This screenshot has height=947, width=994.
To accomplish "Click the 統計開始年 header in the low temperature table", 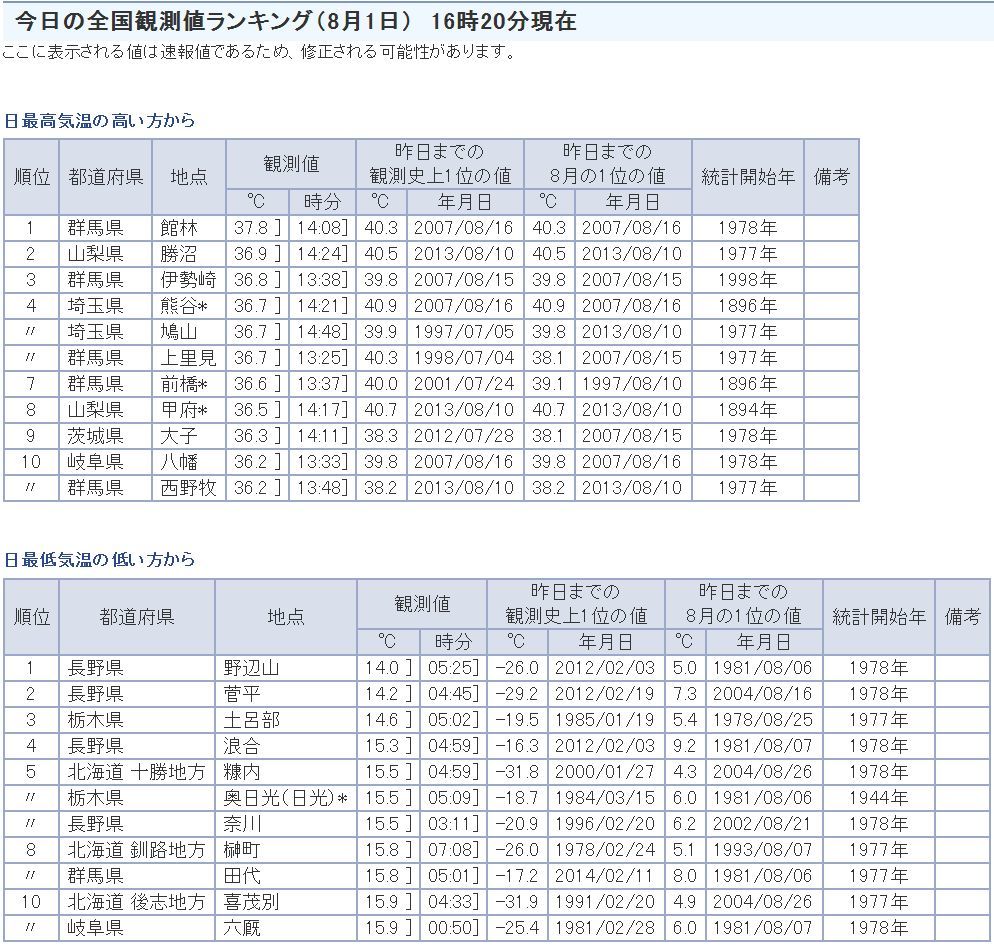I will [878, 617].
